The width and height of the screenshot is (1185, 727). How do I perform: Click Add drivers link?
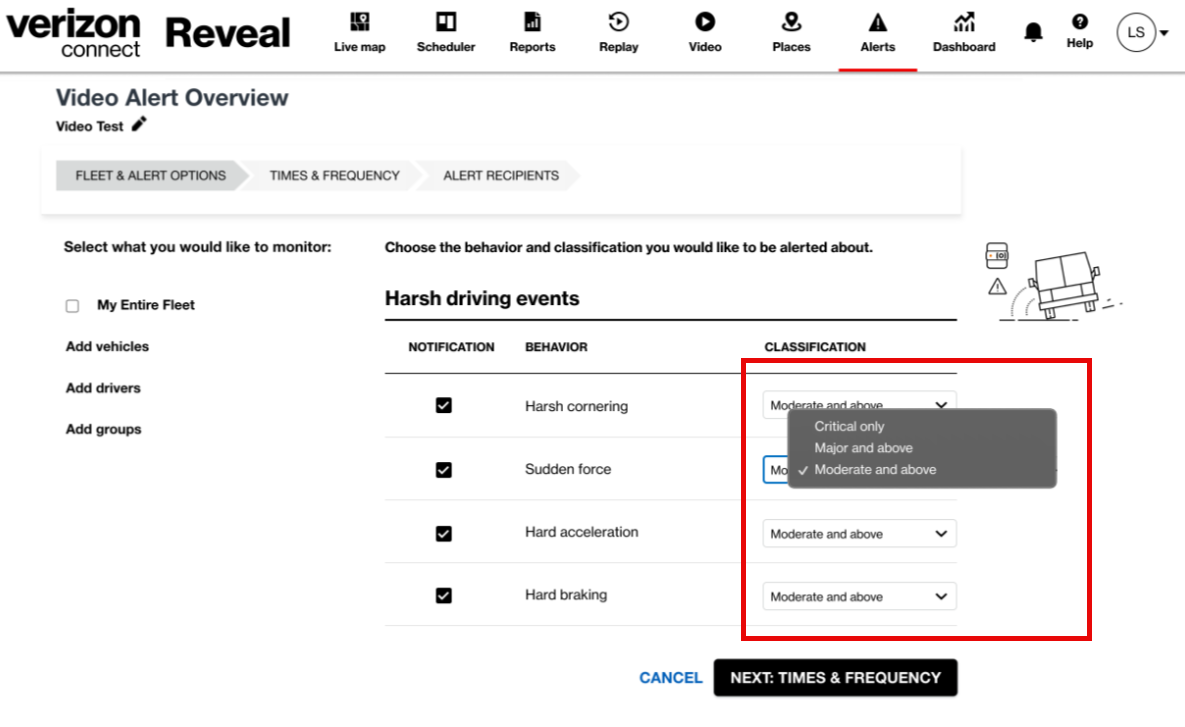103,388
